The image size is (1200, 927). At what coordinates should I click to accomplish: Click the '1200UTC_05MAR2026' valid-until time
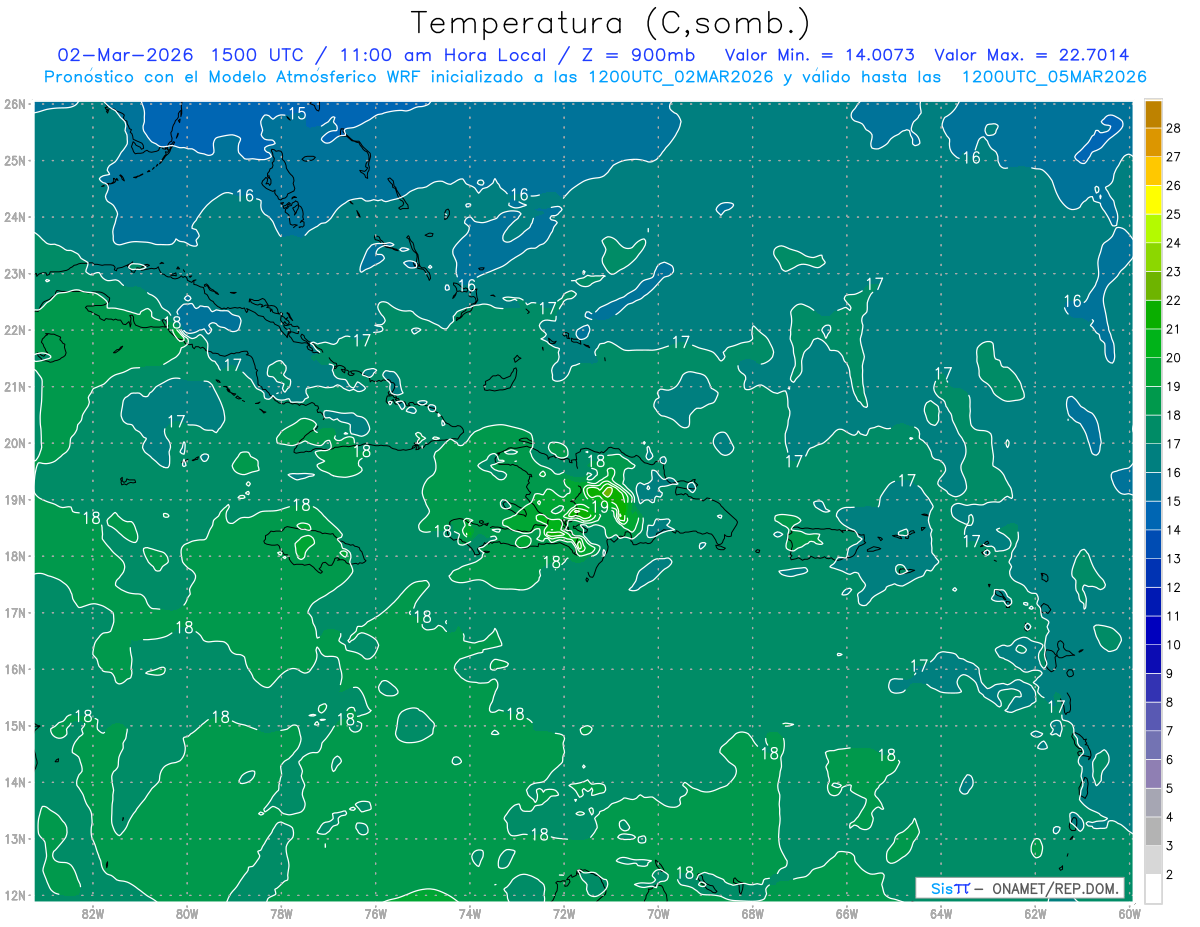(x=1054, y=77)
